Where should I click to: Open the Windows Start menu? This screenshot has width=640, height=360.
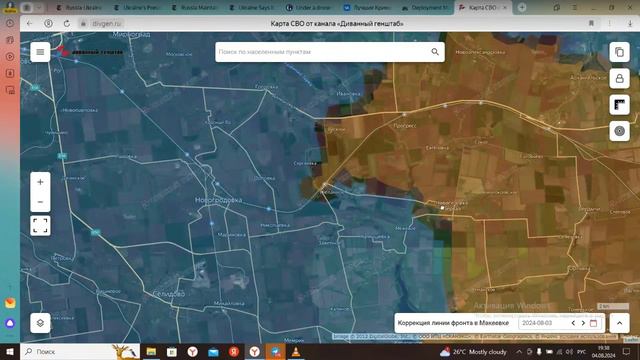coord(9,351)
